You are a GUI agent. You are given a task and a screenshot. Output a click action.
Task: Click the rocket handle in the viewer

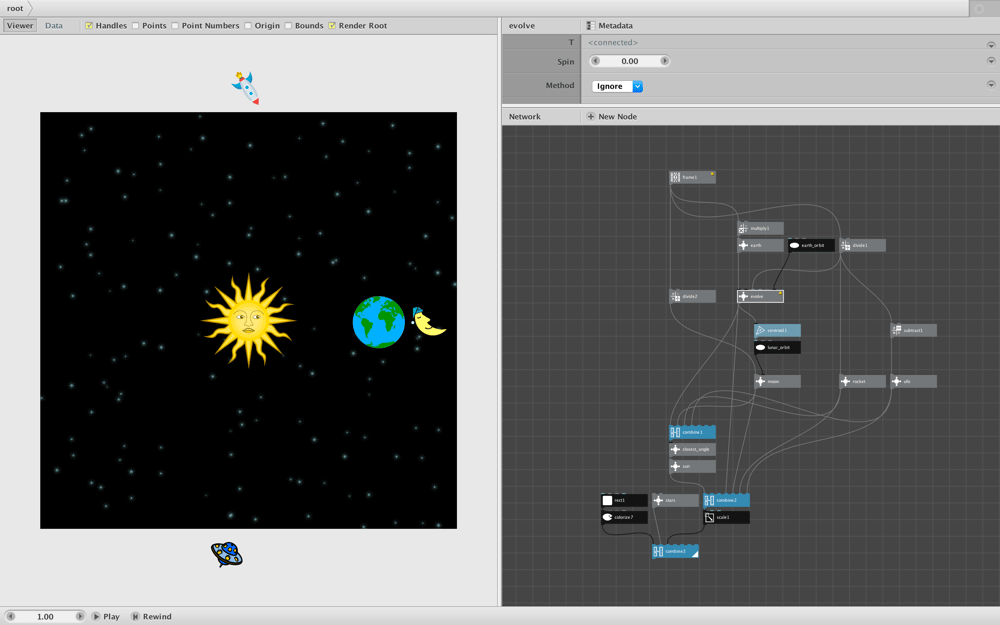point(246,88)
